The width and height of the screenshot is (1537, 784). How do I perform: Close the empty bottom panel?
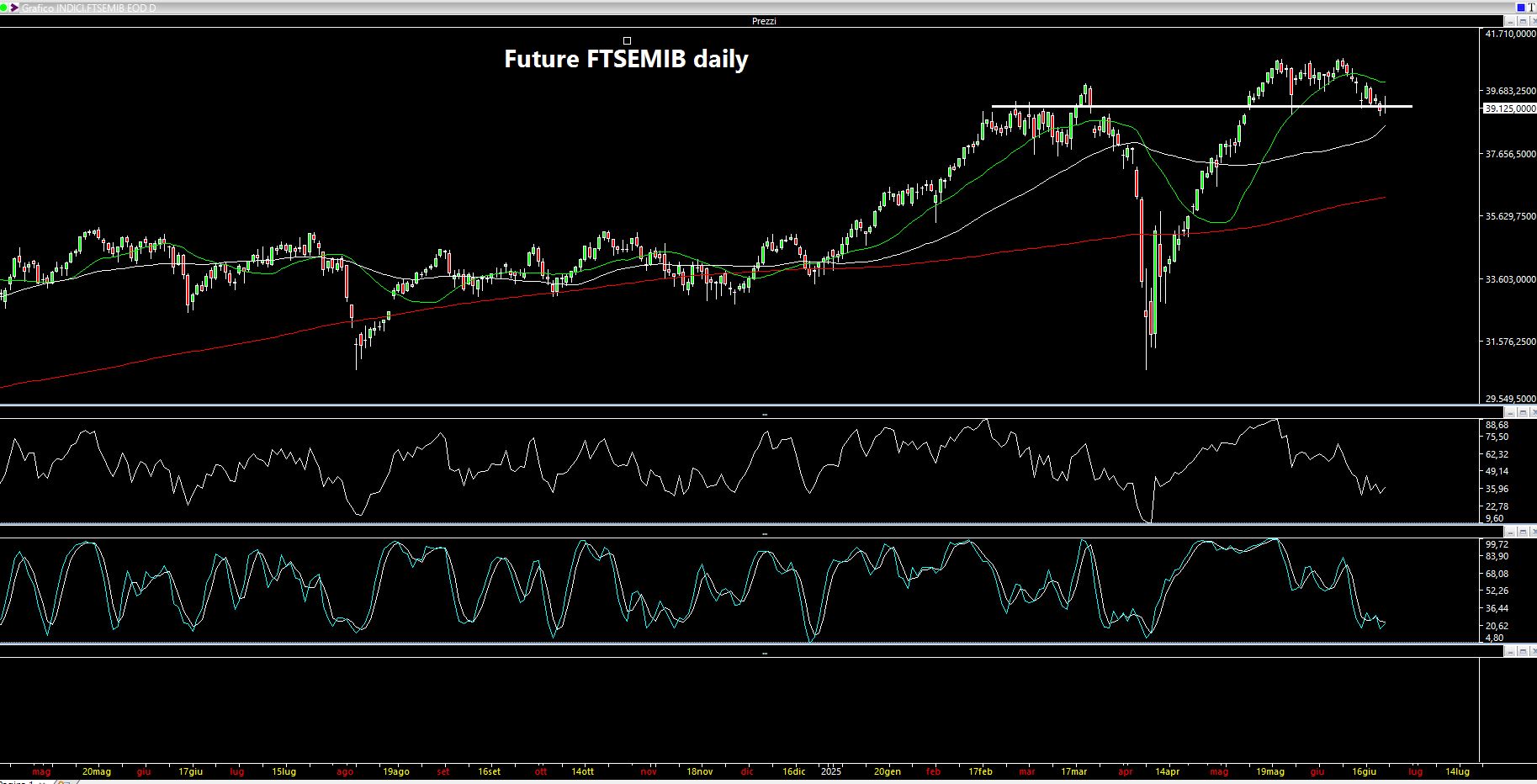tap(1533, 651)
